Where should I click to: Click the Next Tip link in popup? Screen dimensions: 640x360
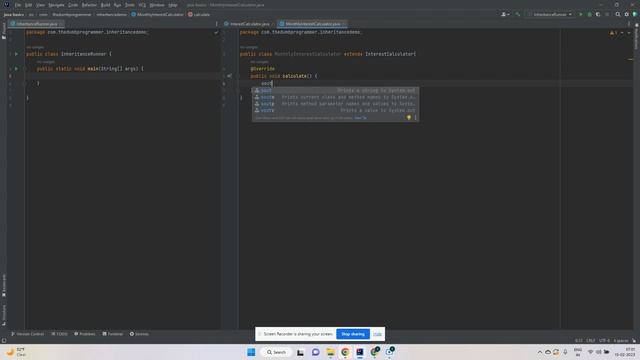tap(360, 118)
